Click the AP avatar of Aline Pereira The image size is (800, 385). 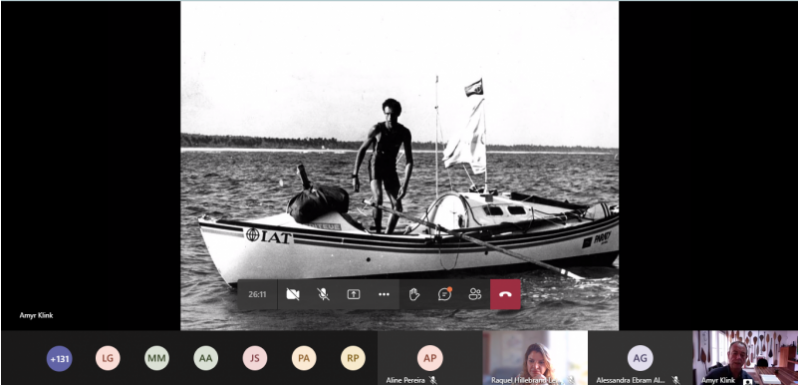430,358
